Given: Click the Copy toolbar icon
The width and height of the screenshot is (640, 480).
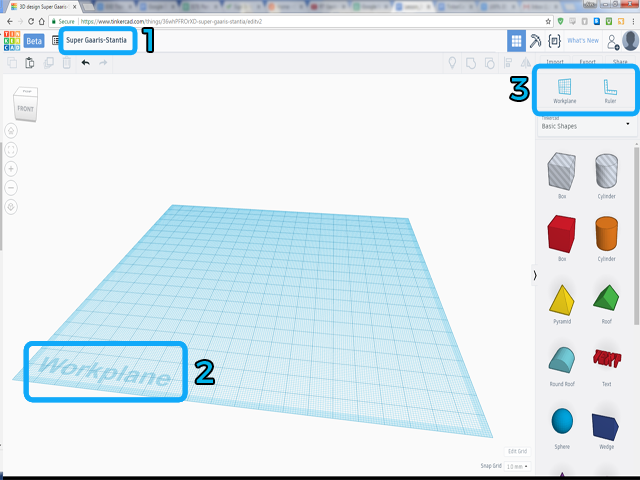Looking at the screenshot, I should pyautogui.click(x=12, y=63).
